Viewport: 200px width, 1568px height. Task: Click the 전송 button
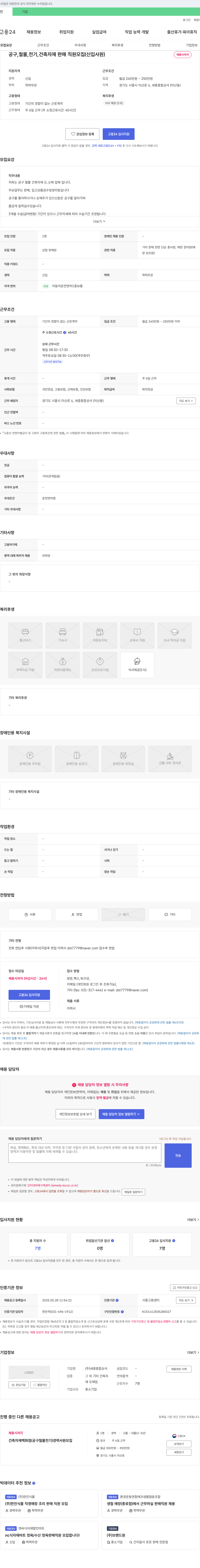pyautogui.click(x=178, y=1155)
